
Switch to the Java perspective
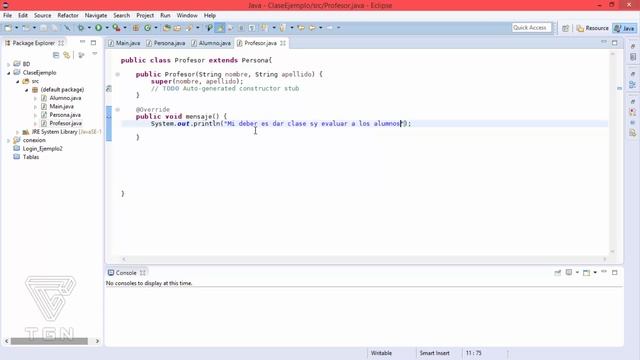point(624,28)
